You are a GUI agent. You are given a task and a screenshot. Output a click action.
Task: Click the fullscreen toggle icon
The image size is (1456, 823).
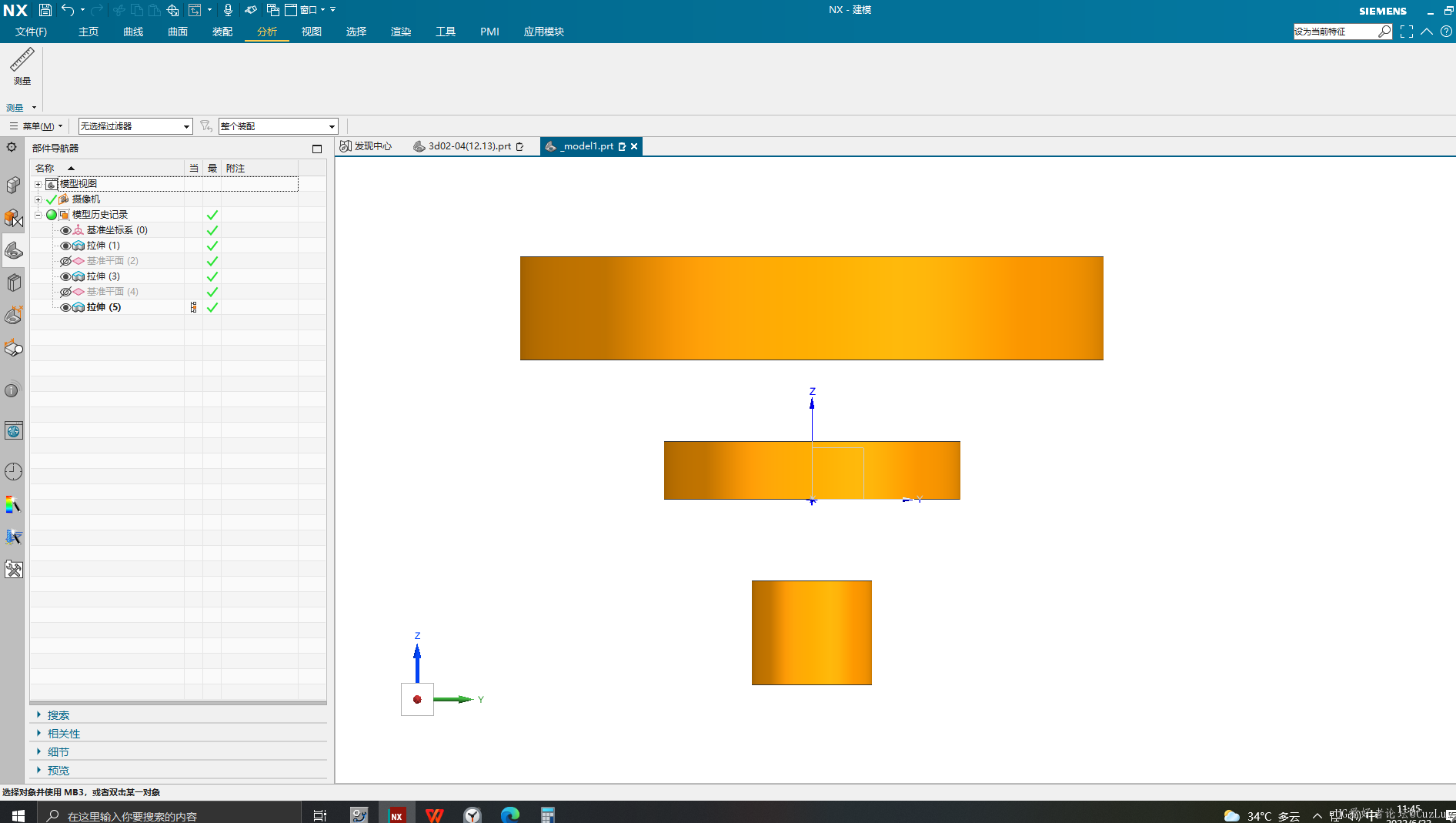point(1406,32)
